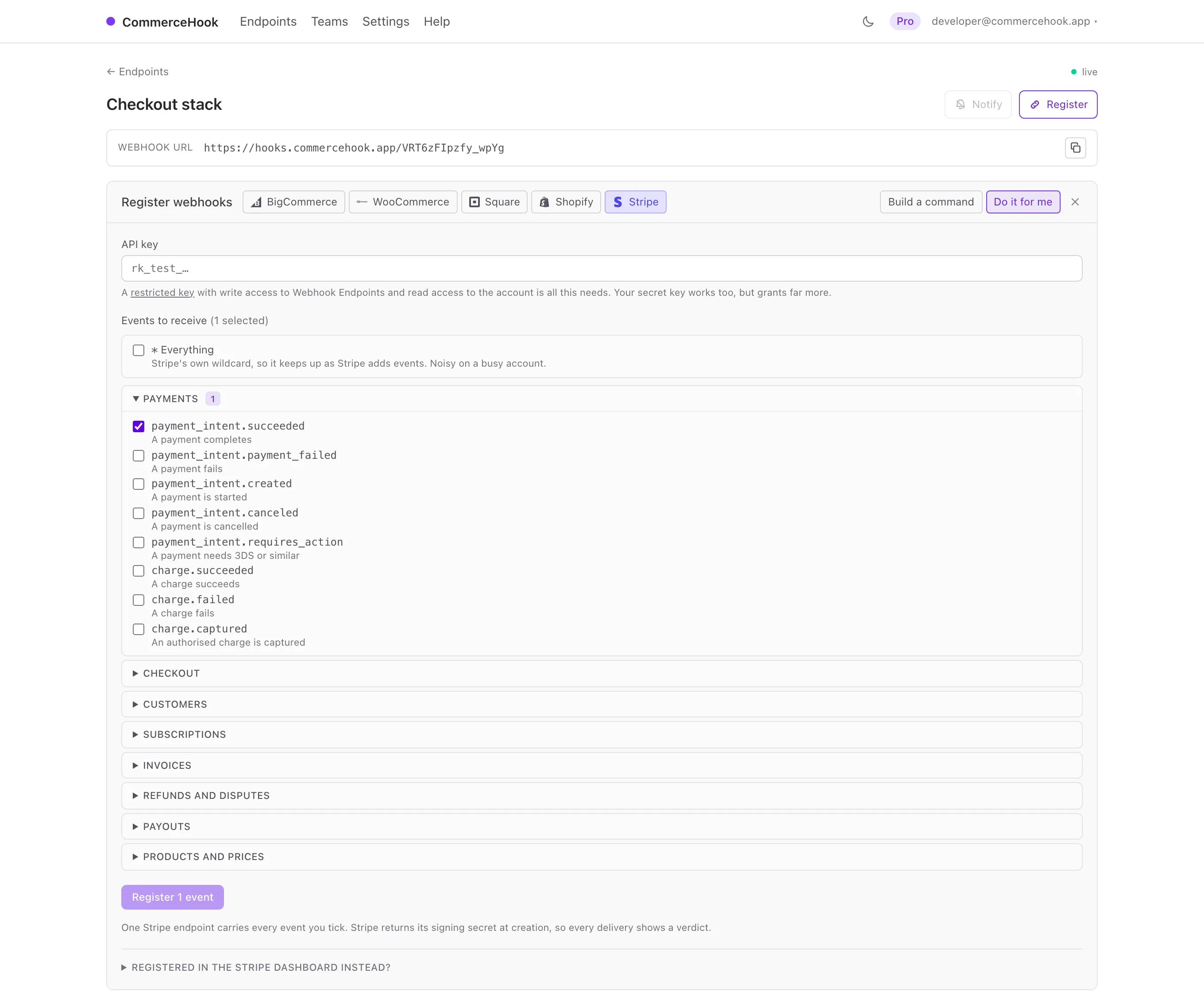Check charge.failed checkbox
The width and height of the screenshot is (1204, 992).
138,600
